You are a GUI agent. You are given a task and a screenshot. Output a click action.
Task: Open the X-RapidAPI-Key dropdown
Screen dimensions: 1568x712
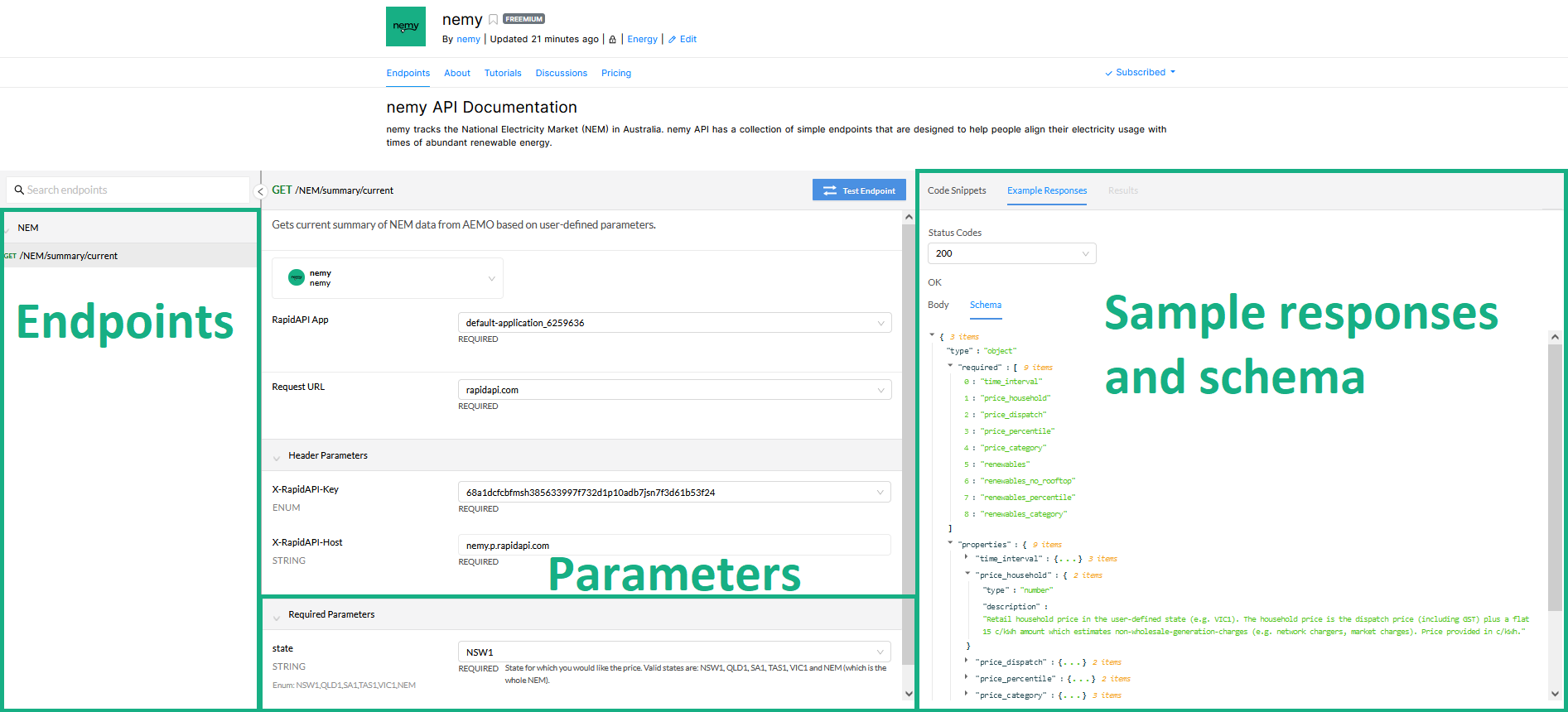coord(675,492)
